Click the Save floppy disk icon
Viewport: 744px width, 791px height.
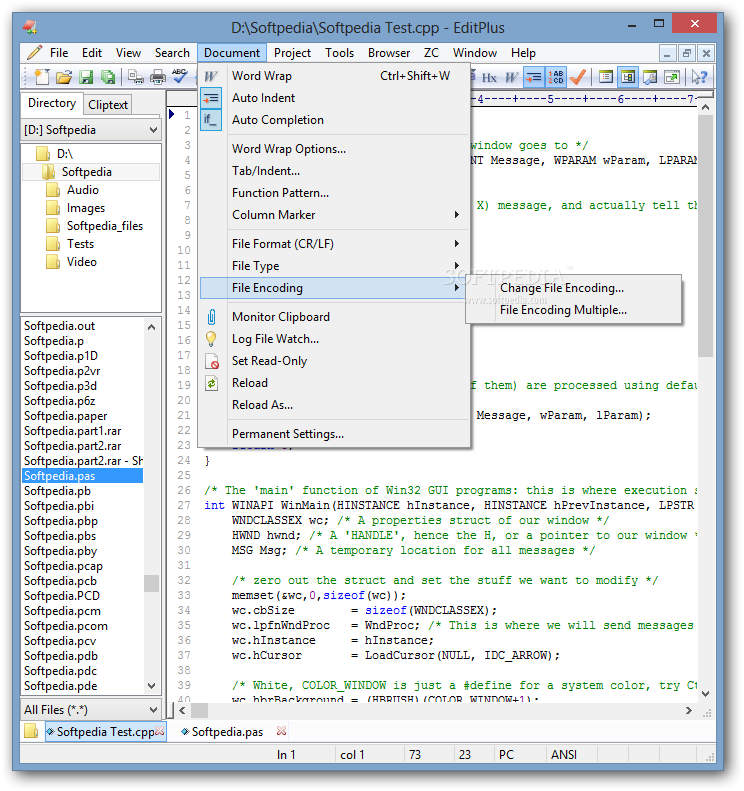(86, 77)
